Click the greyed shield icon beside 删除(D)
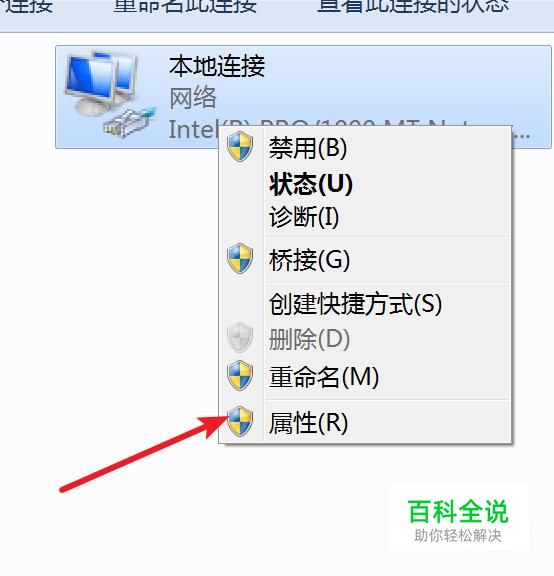Viewport: 554px width, 576px height. click(240, 337)
